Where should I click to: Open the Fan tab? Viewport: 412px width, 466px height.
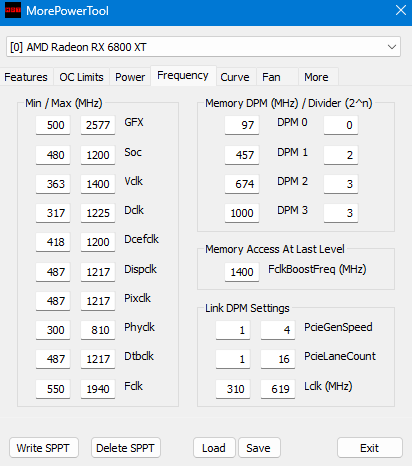pyautogui.click(x=271, y=77)
